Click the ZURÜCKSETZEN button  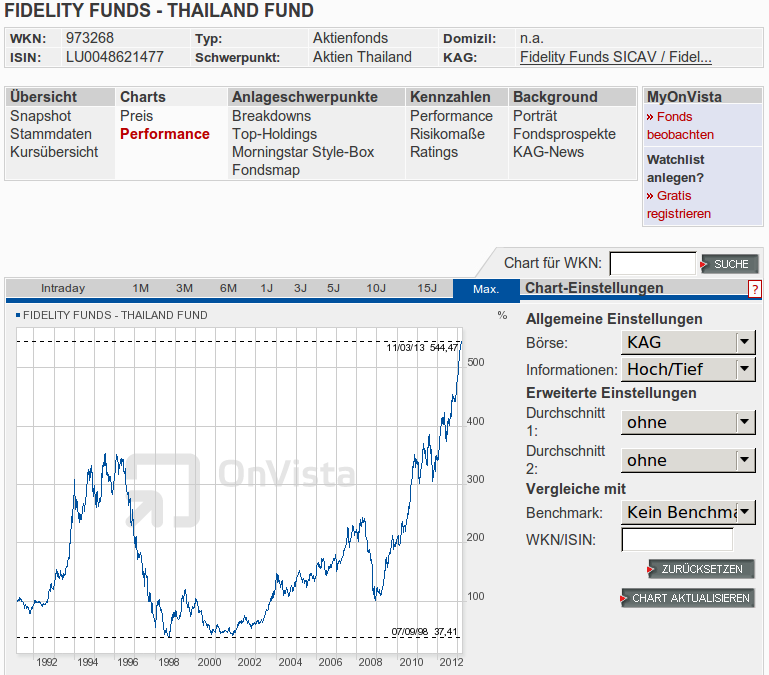pos(701,569)
